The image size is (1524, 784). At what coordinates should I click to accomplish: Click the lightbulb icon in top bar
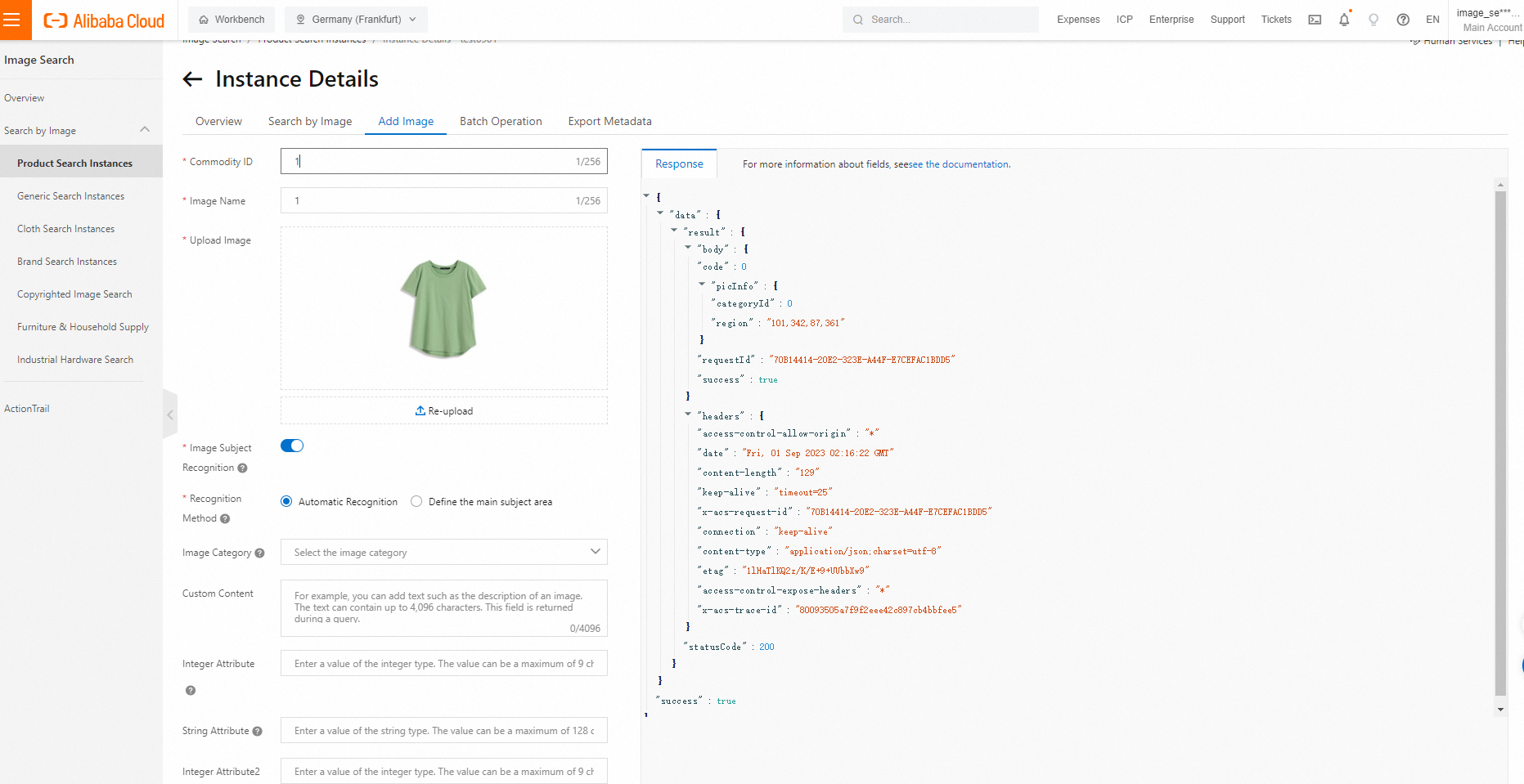click(1373, 20)
